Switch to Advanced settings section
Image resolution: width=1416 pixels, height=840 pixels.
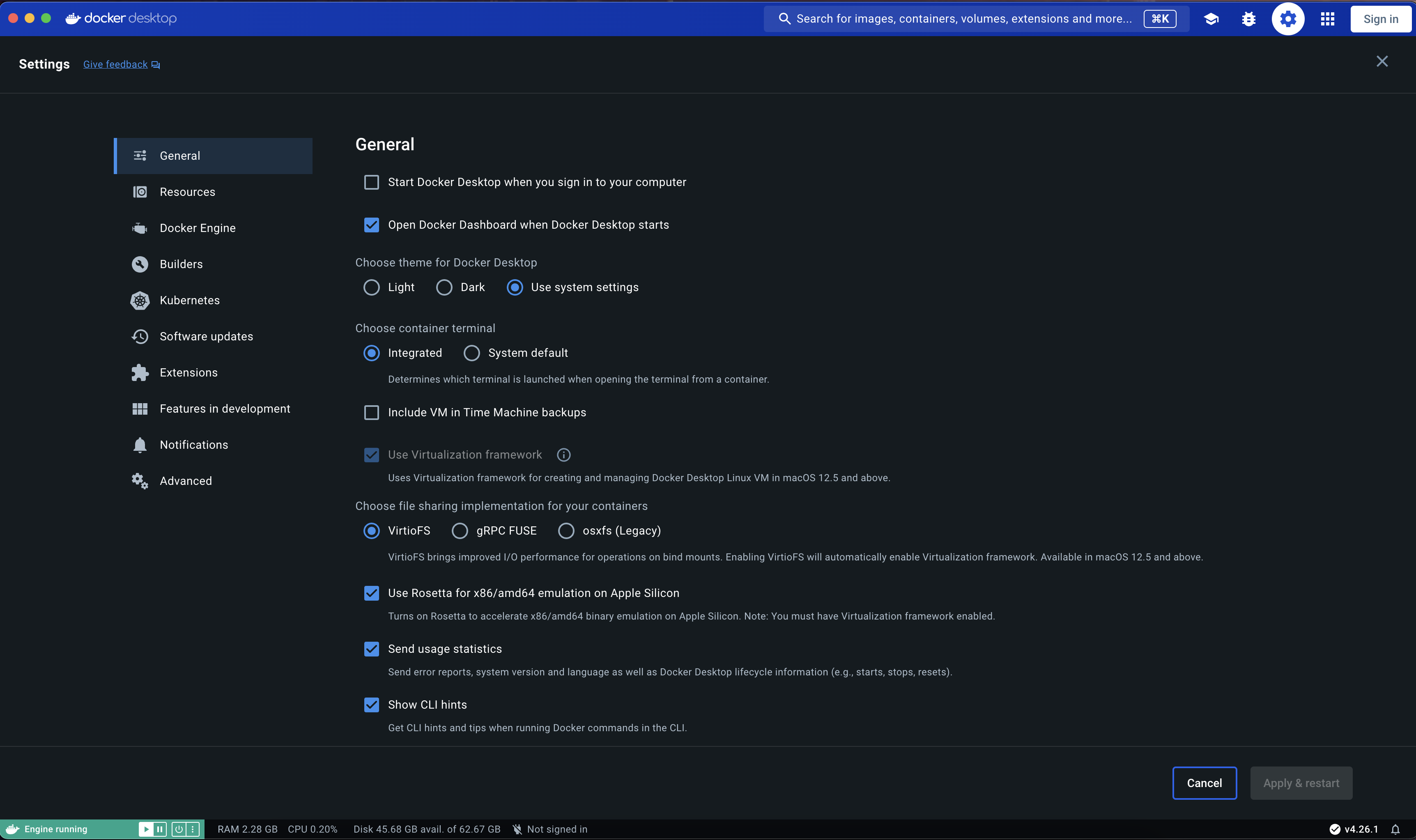214,481
